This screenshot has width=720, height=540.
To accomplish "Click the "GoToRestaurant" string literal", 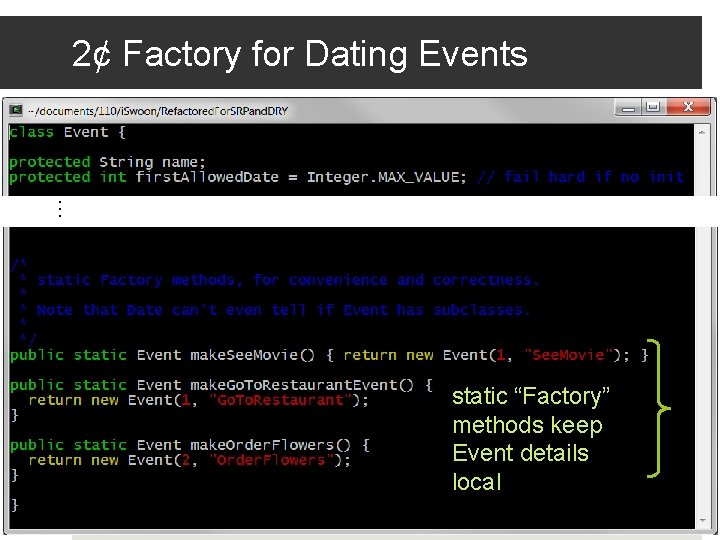I will (x=280, y=400).
